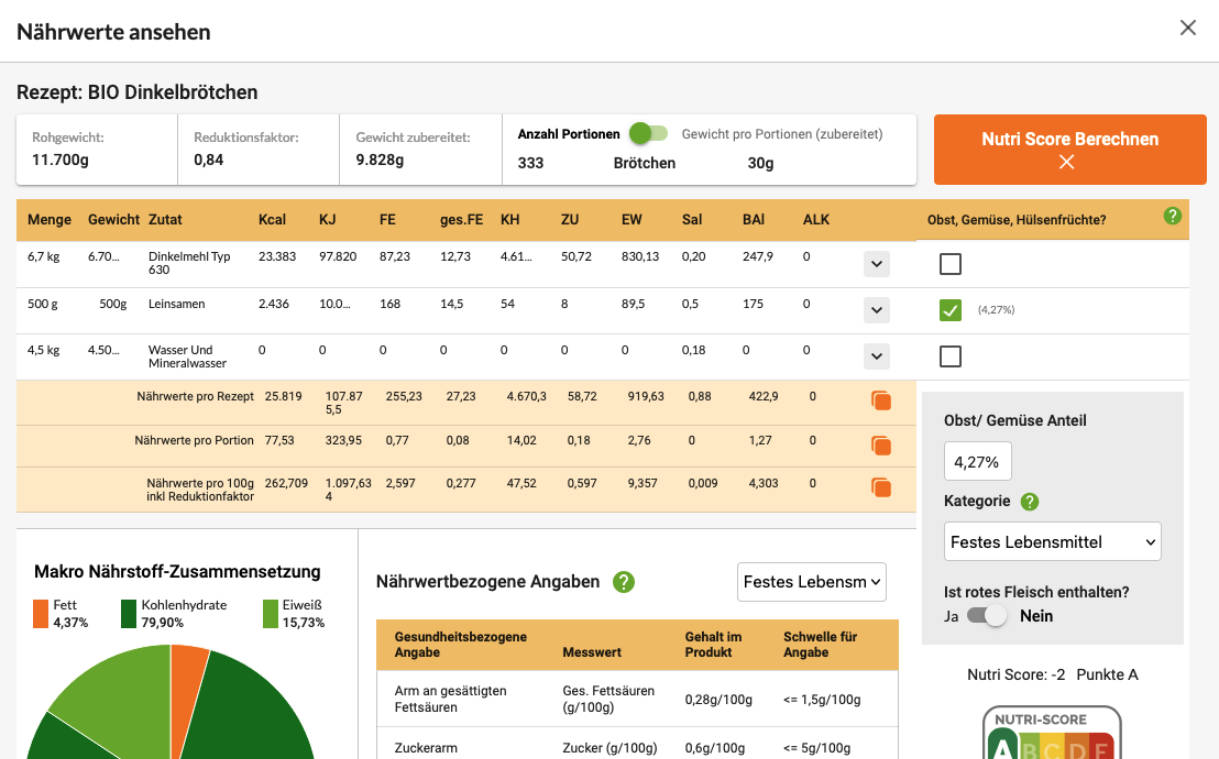This screenshot has width=1219, height=759.
Task: Click the Messwert column header
Action: (592, 652)
